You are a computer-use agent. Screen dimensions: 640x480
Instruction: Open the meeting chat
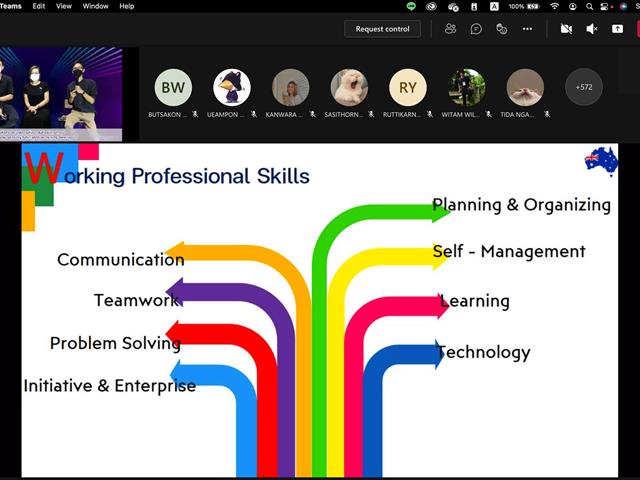476,29
